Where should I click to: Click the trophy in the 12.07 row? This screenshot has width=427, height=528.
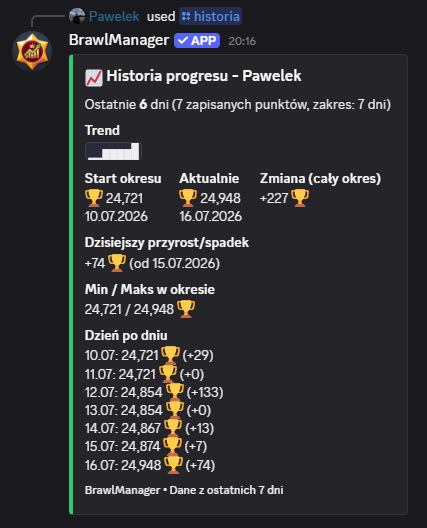[x=175, y=392]
